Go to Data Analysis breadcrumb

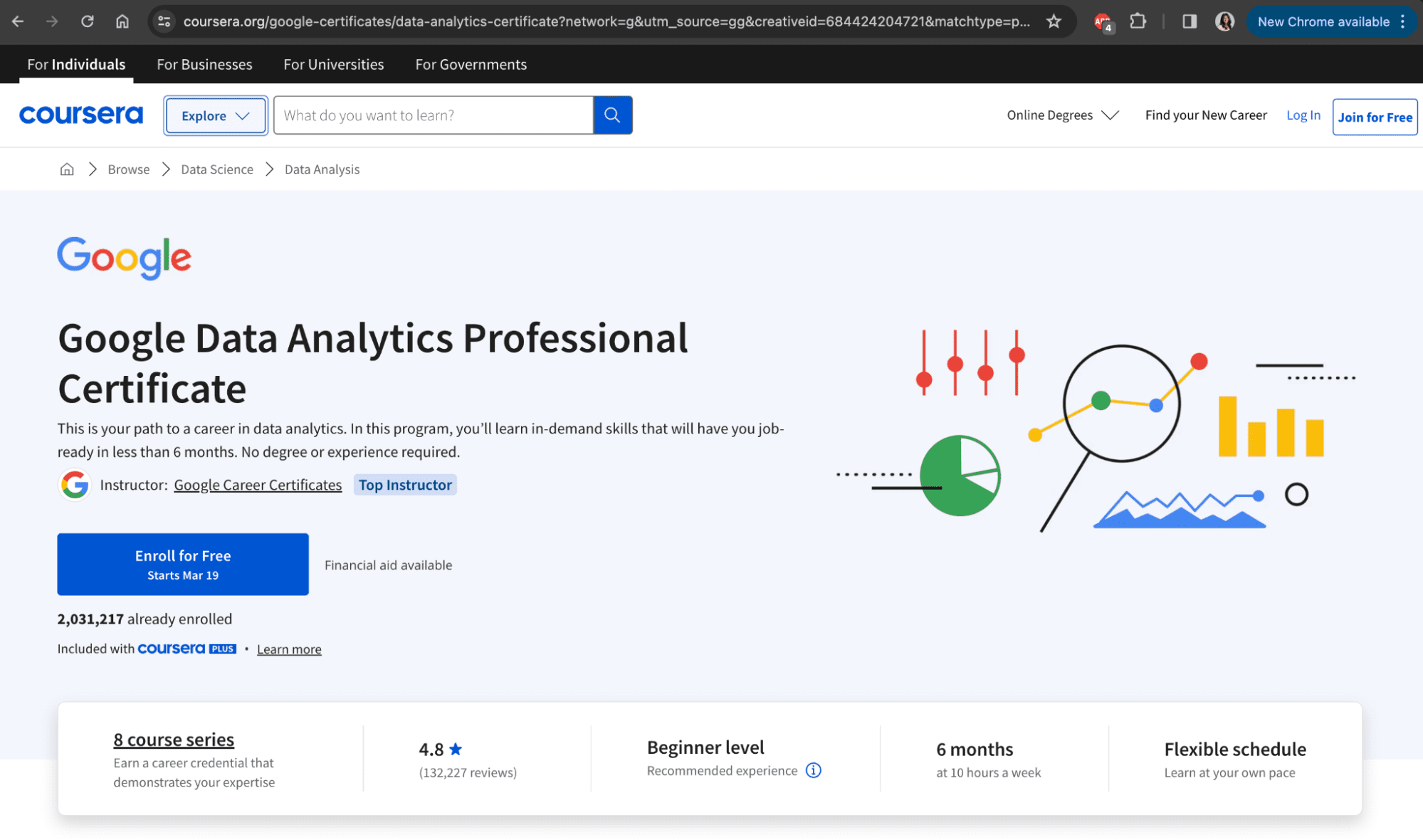coord(322,169)
